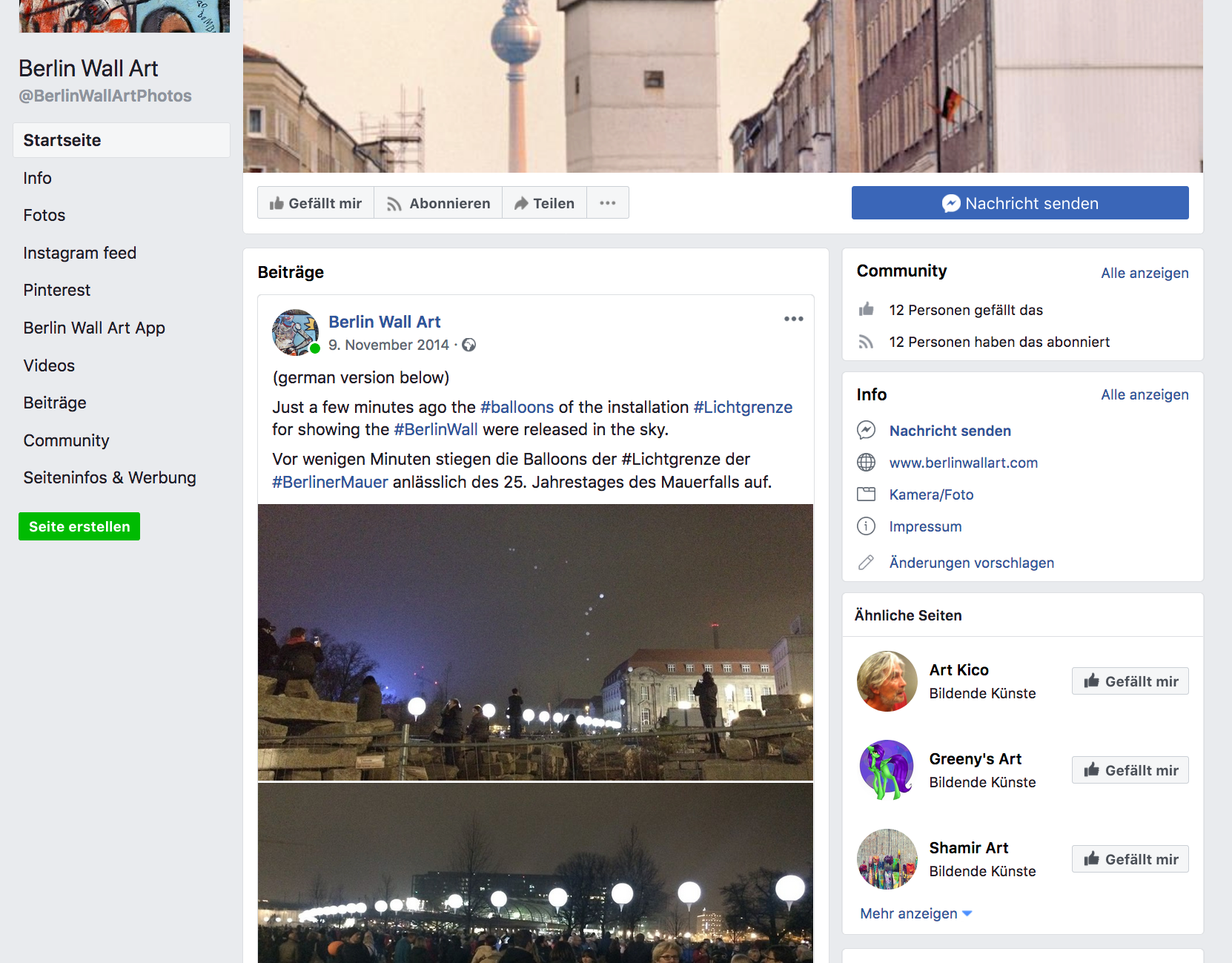Open the cover photo with TV tower
The height and width of the screenshot is (963, 1232).
[x=723, y=86]
